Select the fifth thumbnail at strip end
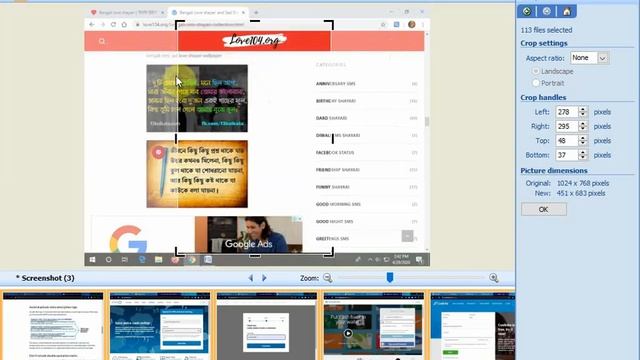Screen dimensions: 640x360 click(473, 326)
